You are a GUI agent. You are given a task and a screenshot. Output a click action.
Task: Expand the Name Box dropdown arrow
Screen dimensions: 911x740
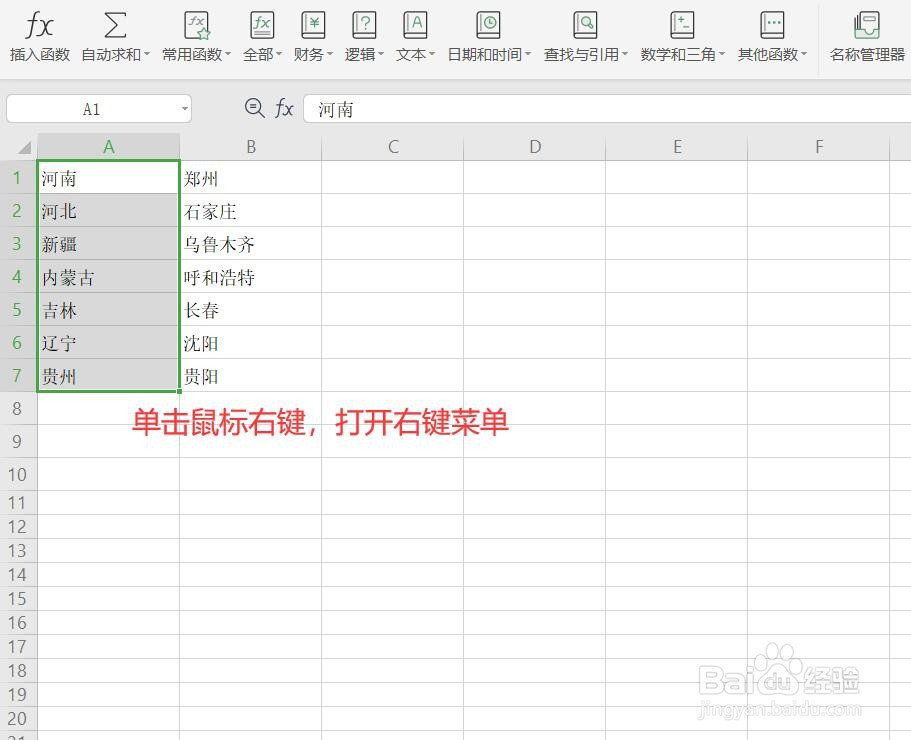coord(183,108)
